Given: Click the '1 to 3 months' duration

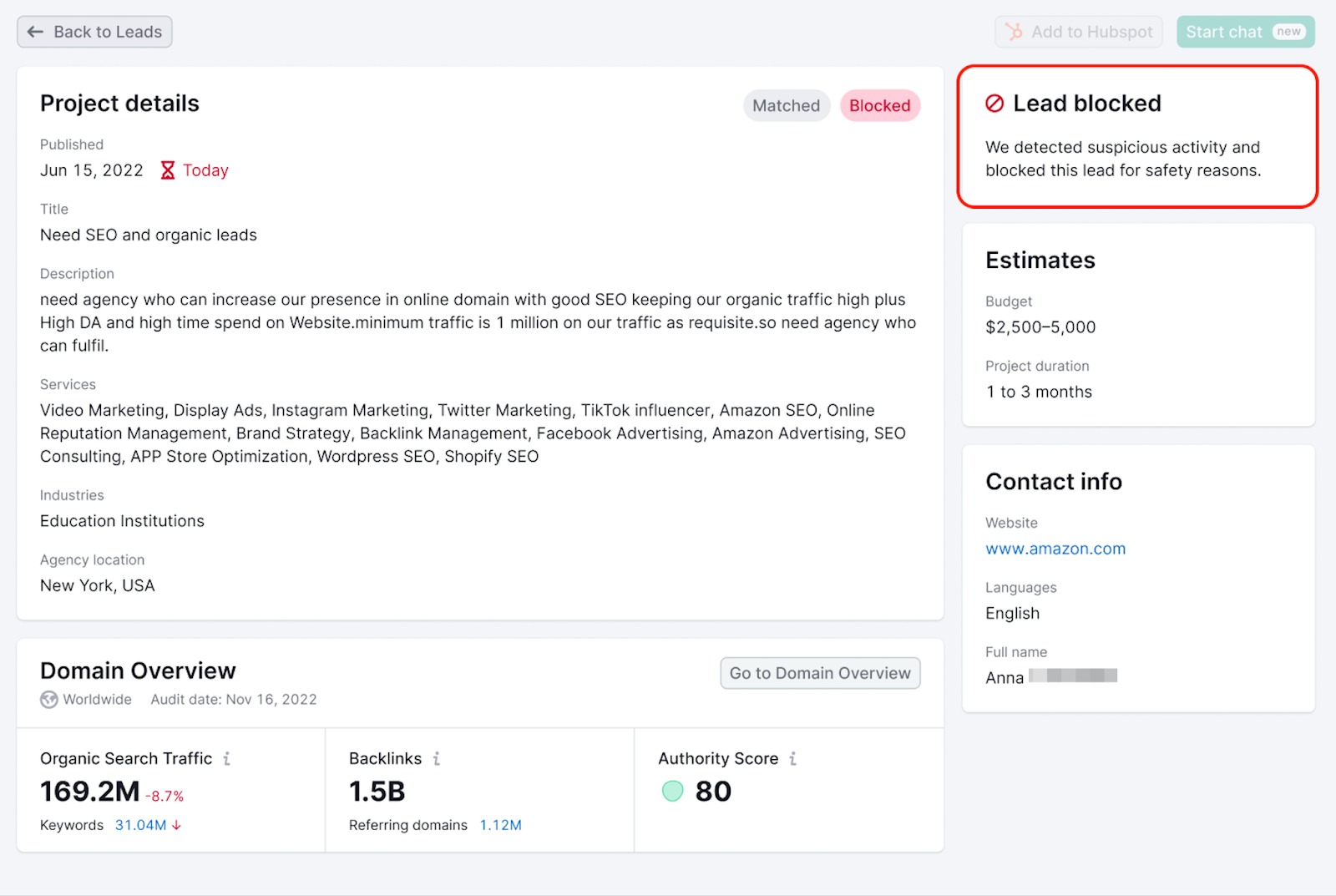Looking at the screenshot, I should pyautogui.click(x=1039, y=392).
